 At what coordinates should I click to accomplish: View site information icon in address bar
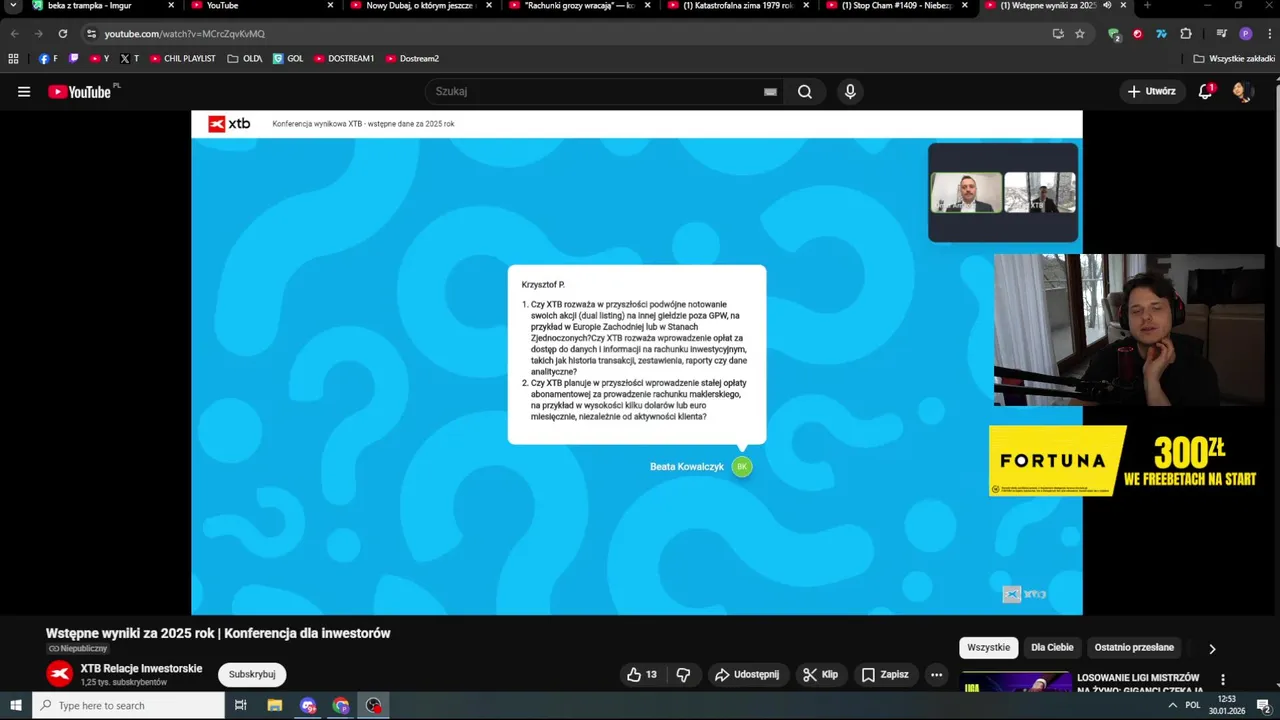click(x=91, y=33)
